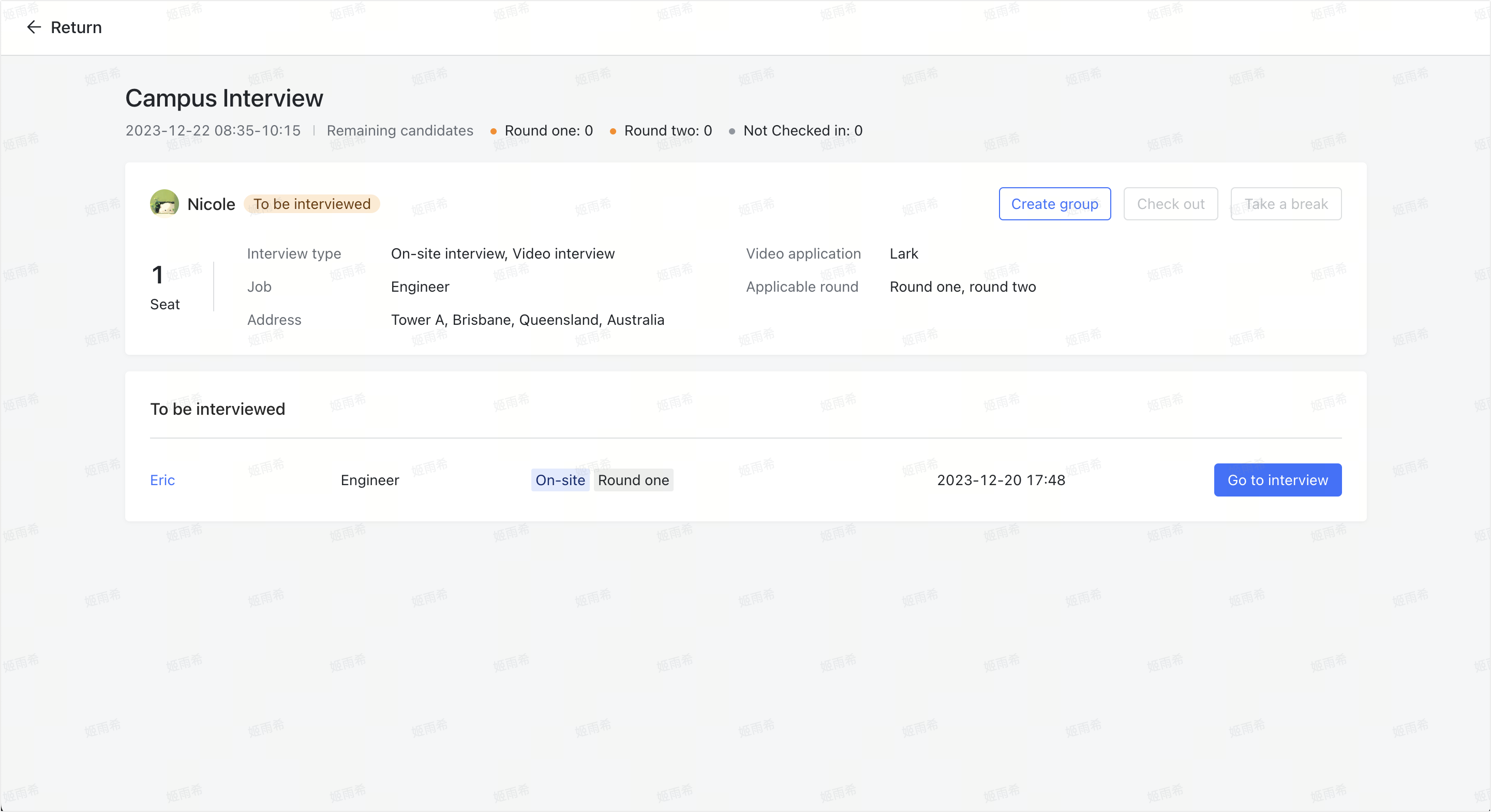
Task: Click the interviewer name Nicole
Action: [x=211, y=204]
